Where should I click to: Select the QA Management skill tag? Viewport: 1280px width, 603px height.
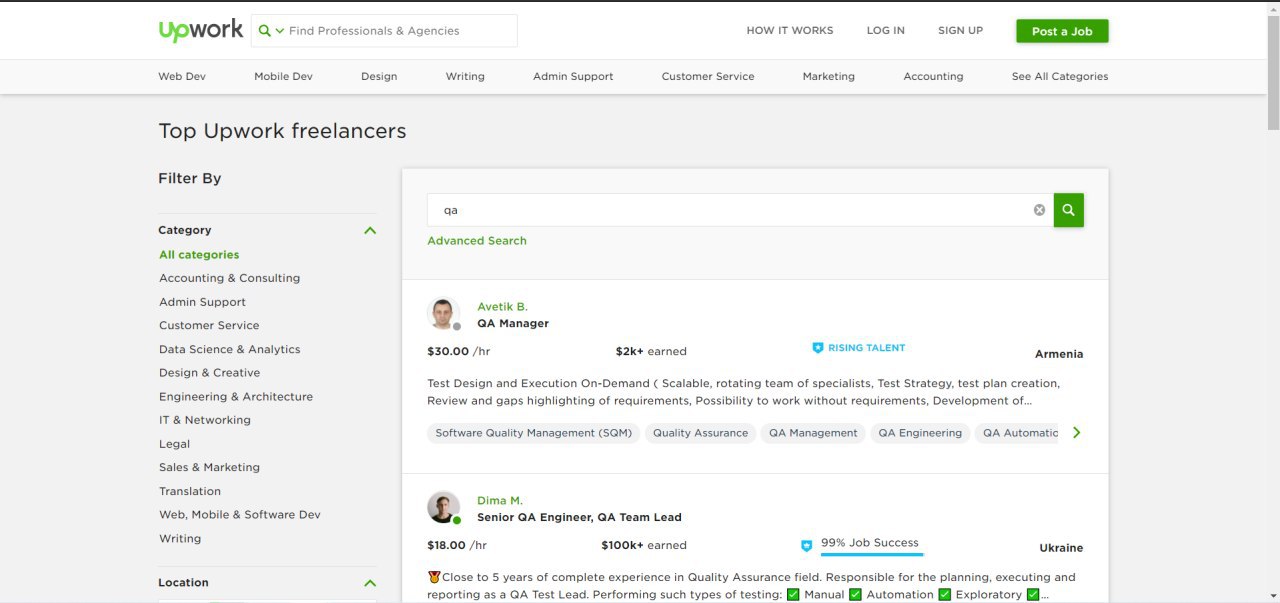tap(813, 433)
